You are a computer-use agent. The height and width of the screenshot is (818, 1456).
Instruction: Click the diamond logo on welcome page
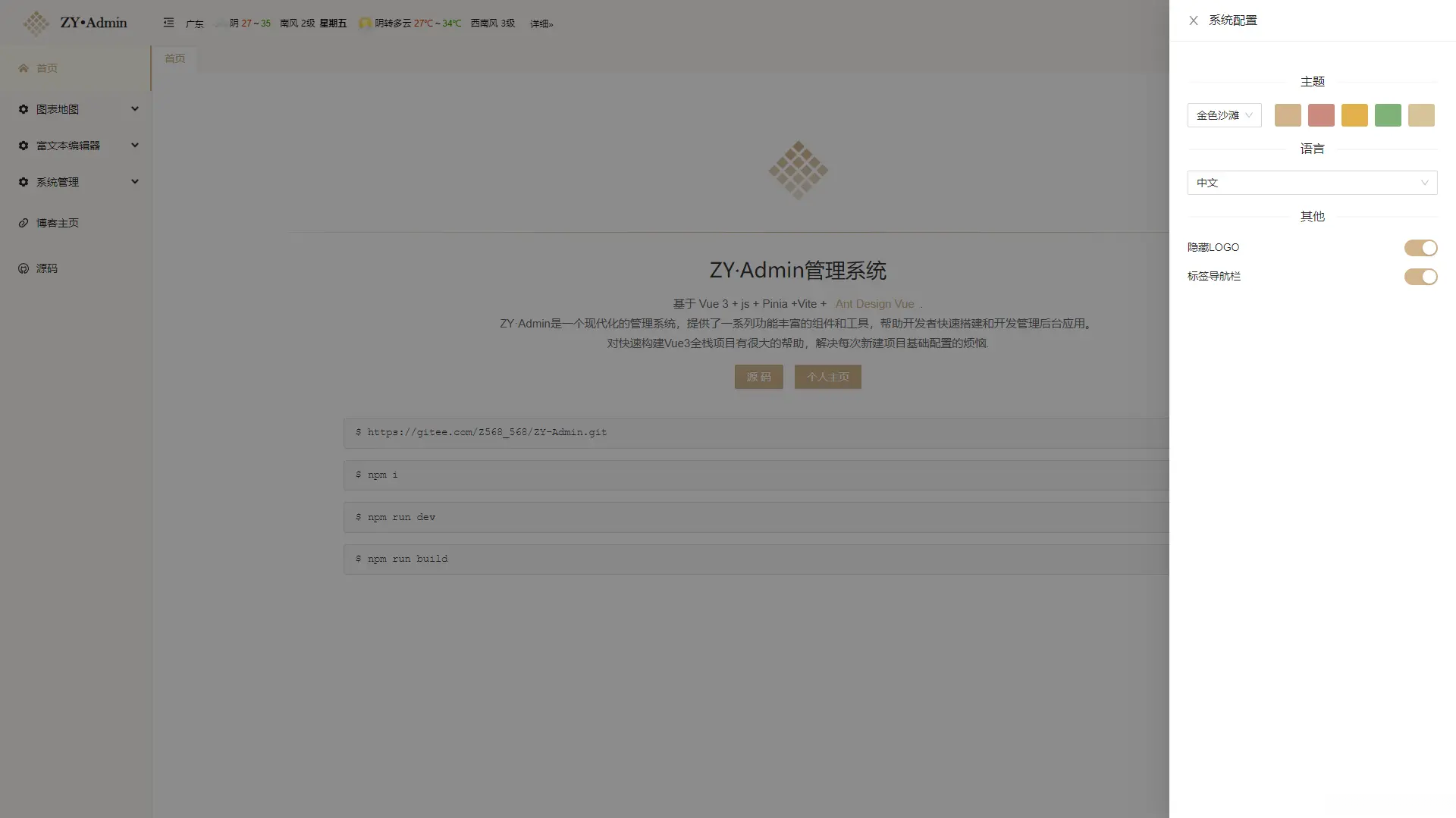click(798, 171)
